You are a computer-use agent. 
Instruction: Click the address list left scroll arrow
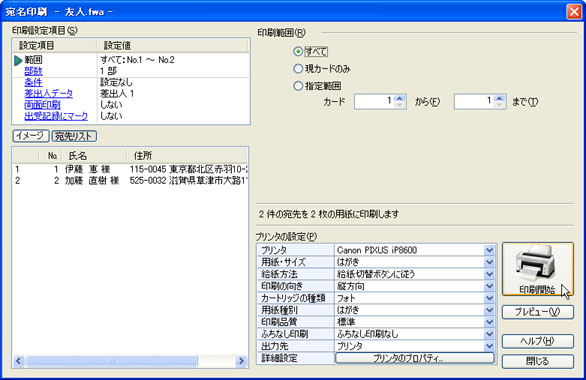point(18,361)
